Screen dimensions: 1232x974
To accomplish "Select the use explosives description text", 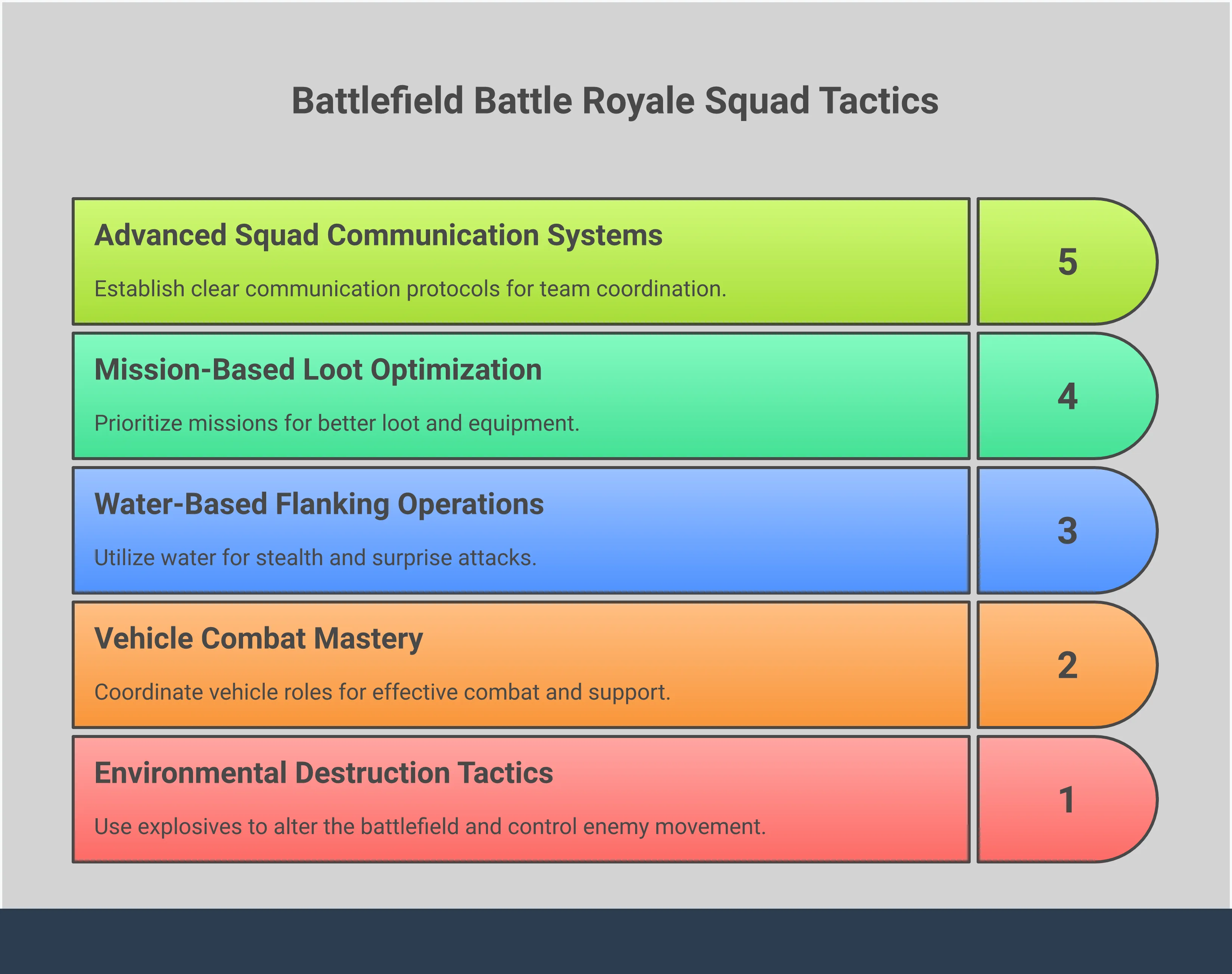I will (x=429, y=827).
